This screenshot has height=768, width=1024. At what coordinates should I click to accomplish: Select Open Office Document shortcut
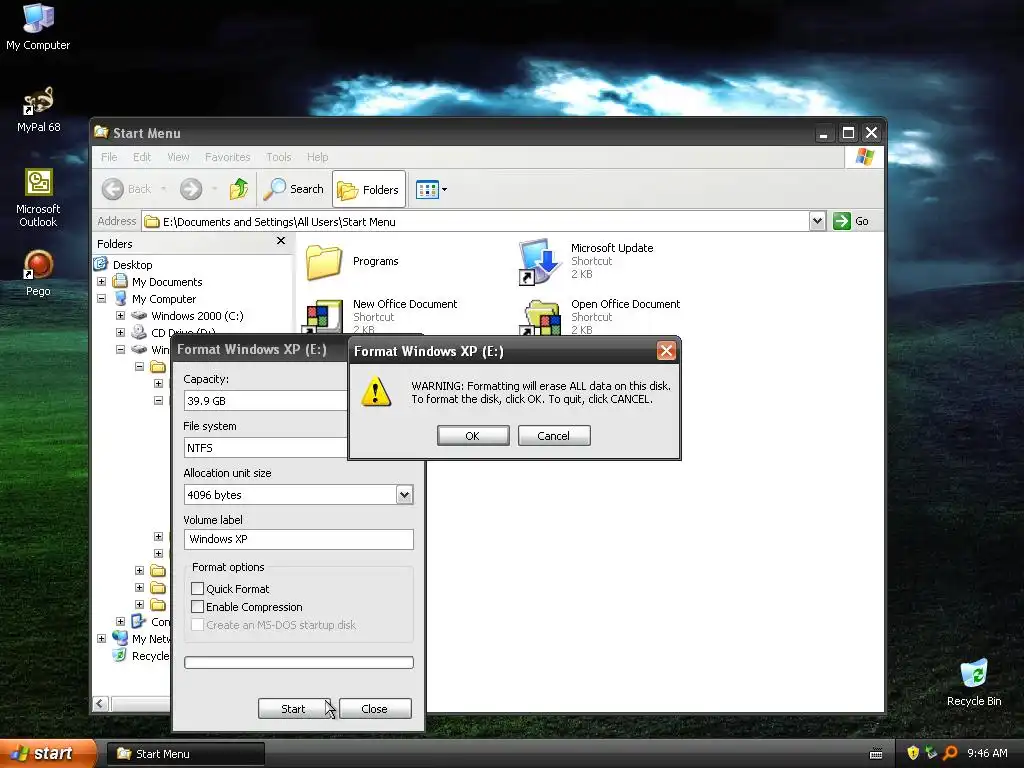[601, 317]
